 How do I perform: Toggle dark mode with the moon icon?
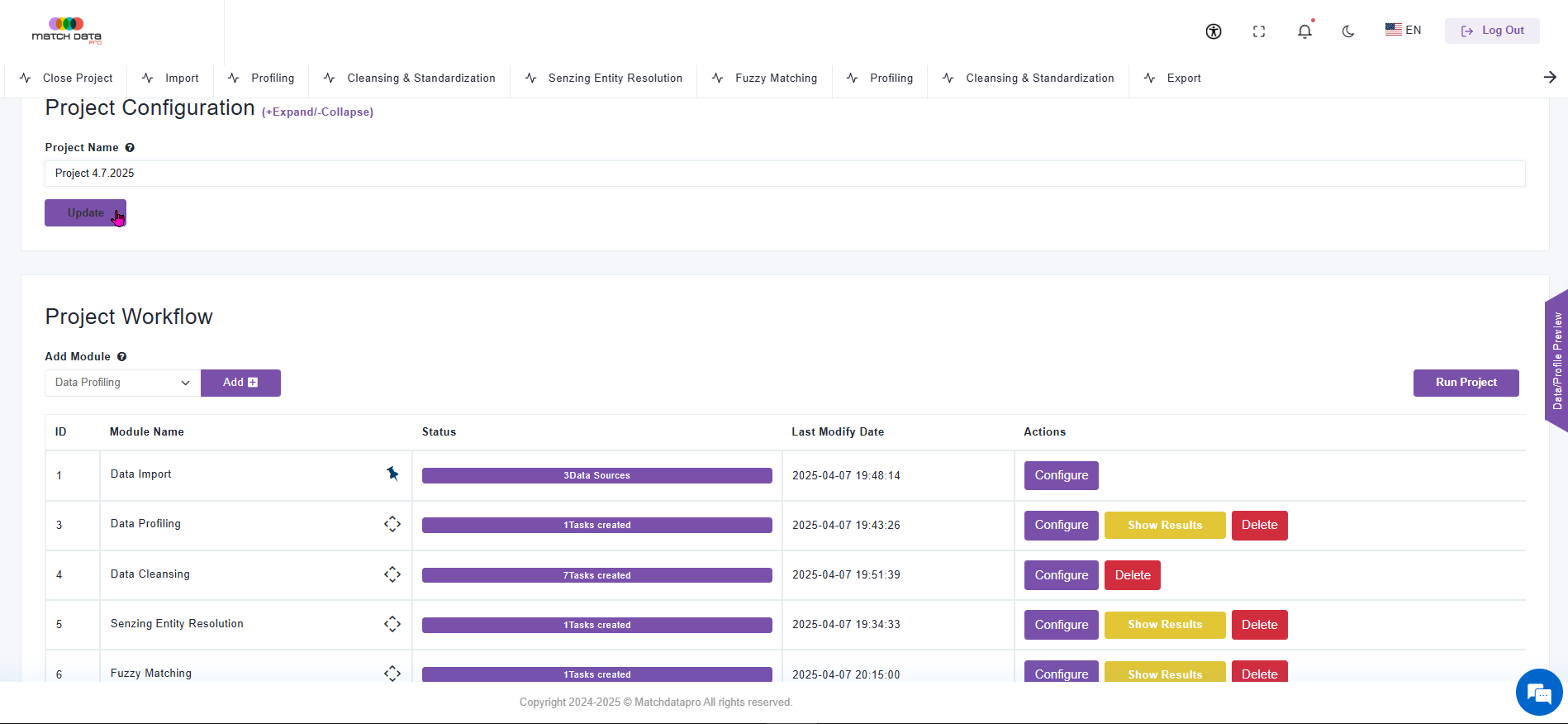pos(1347,31)
